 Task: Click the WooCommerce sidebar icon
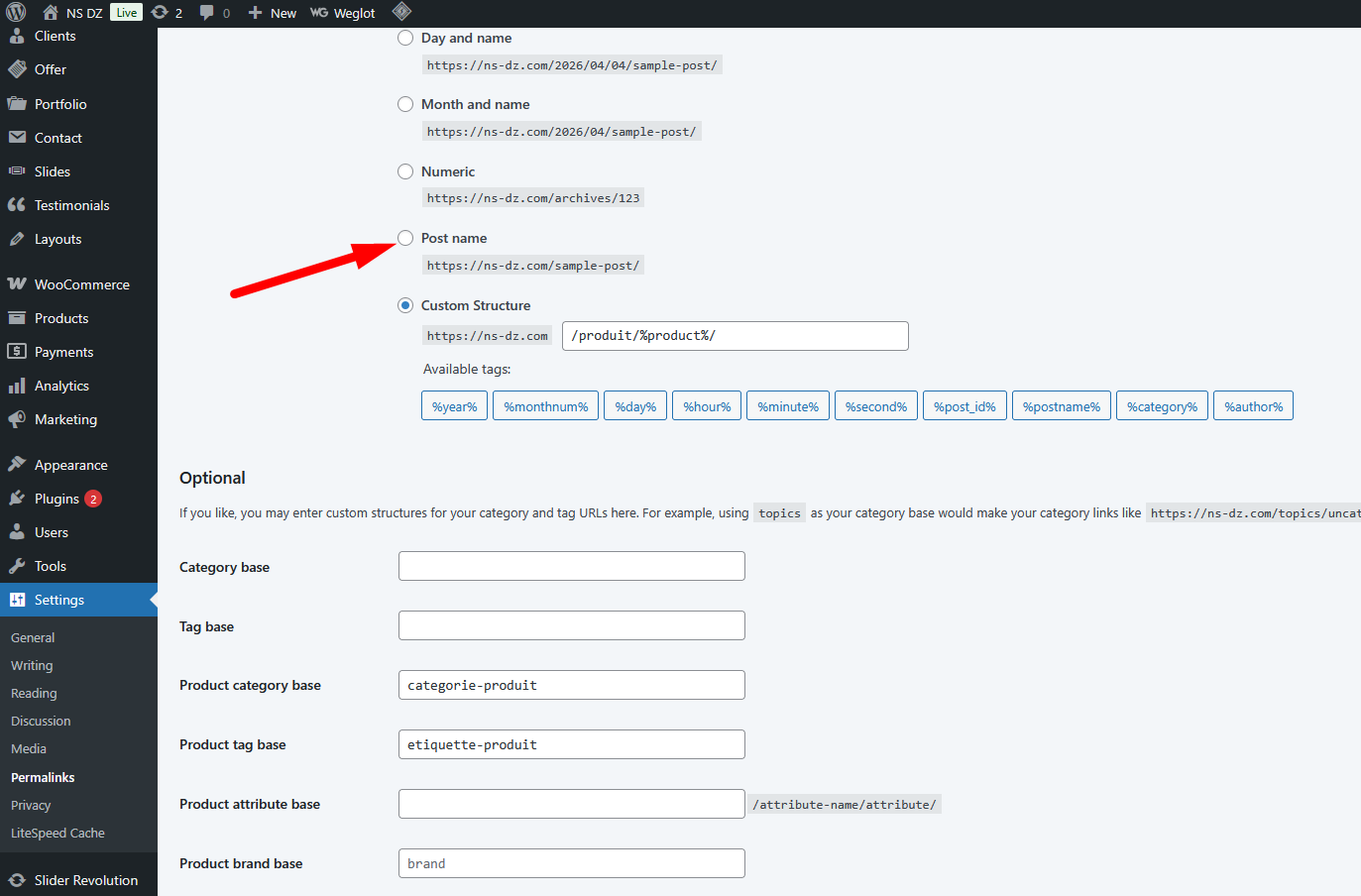[x=17, y=284]
